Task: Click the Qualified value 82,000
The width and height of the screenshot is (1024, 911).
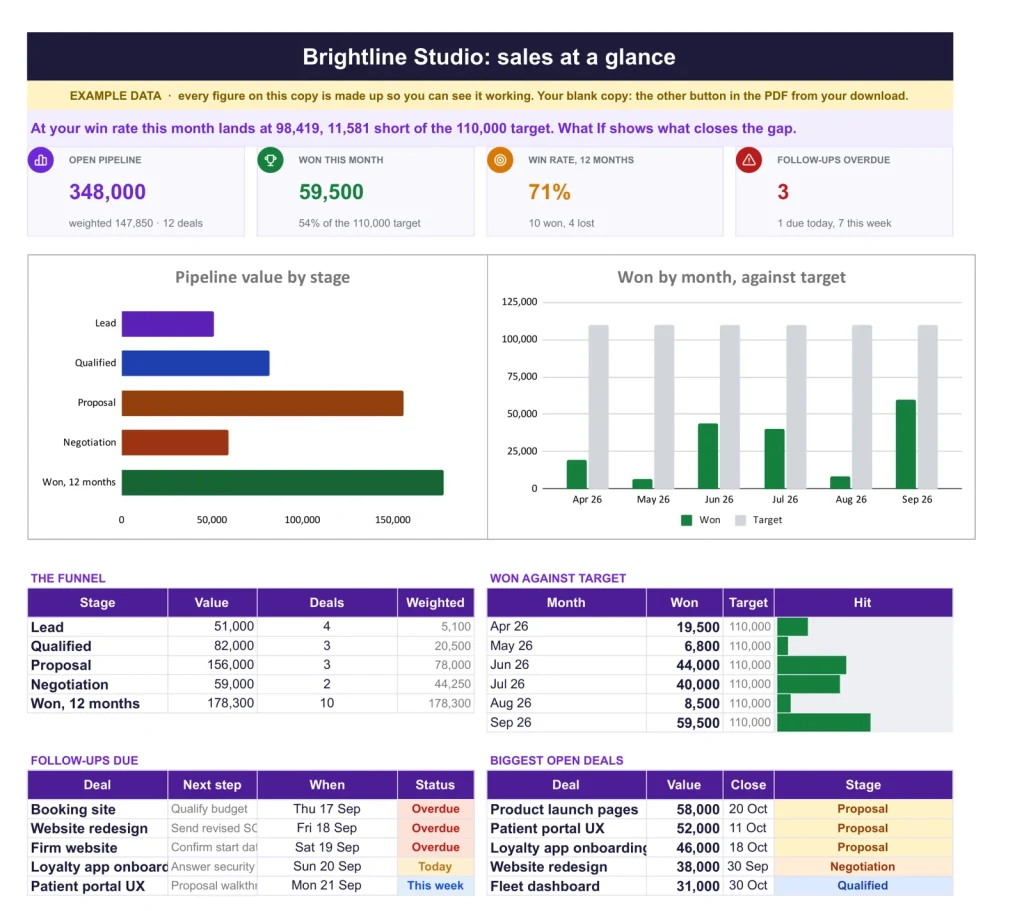Action: coord(234,646)
